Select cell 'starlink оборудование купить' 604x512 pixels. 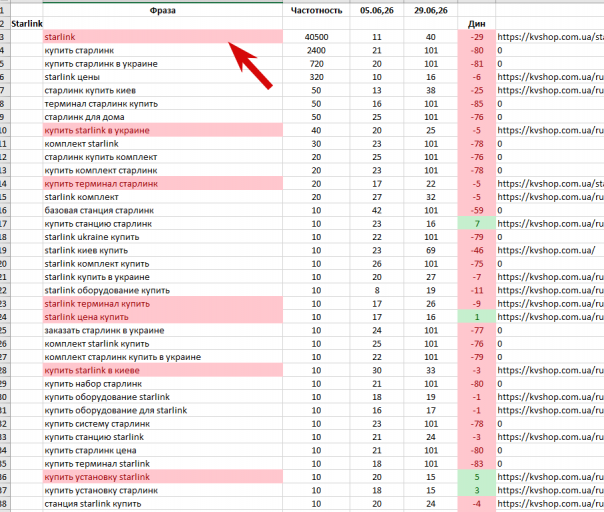(x=163, y=290)
